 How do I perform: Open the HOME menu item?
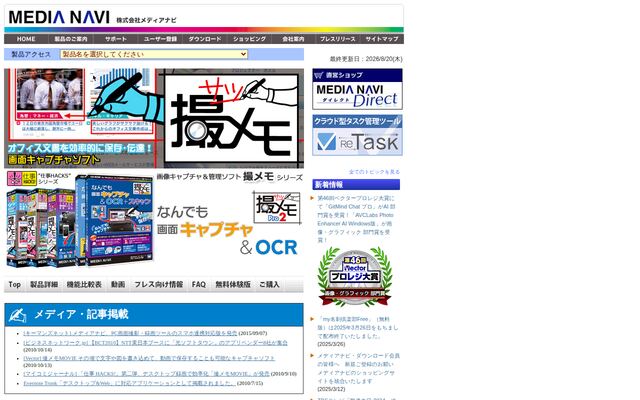(x=26, y=39)
